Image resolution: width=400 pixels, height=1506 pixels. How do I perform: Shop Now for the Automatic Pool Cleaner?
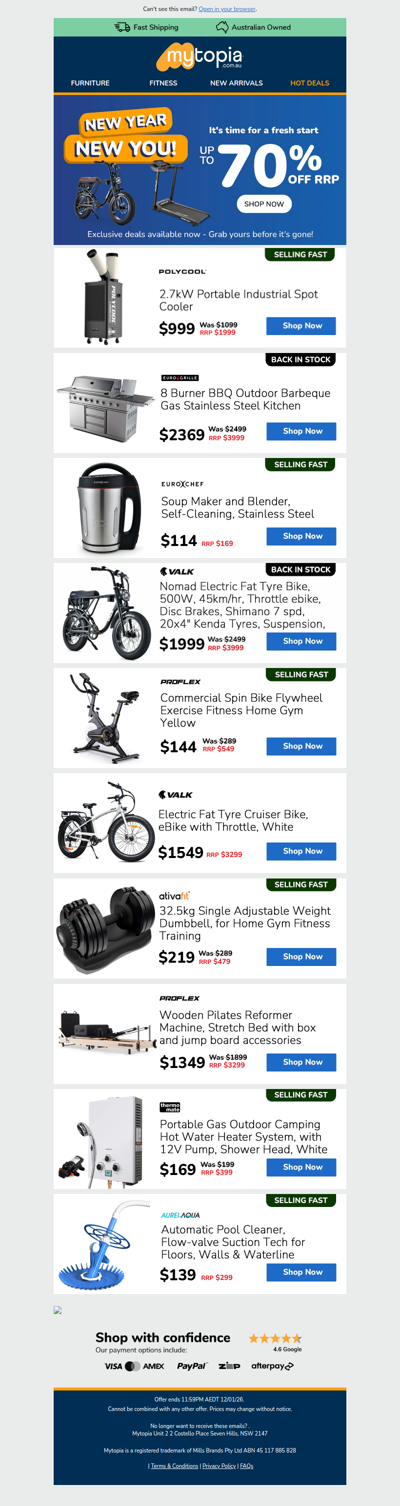click(x=301, y=1272)
